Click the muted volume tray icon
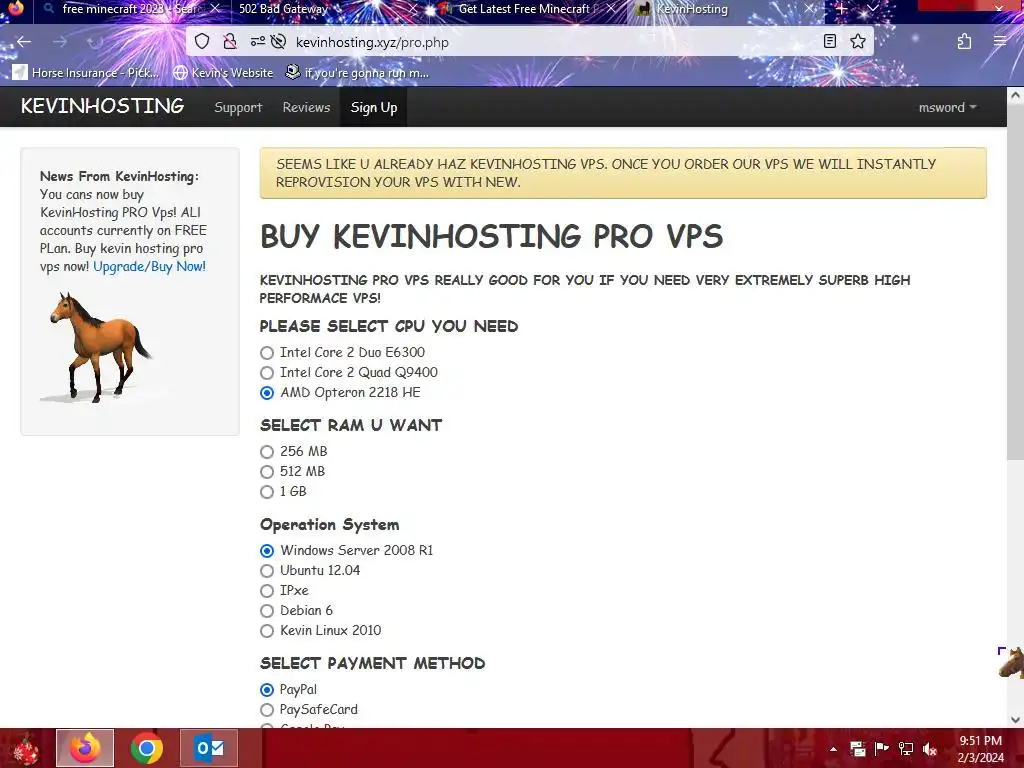This screenshot has height=768, width=1024. 930,749
